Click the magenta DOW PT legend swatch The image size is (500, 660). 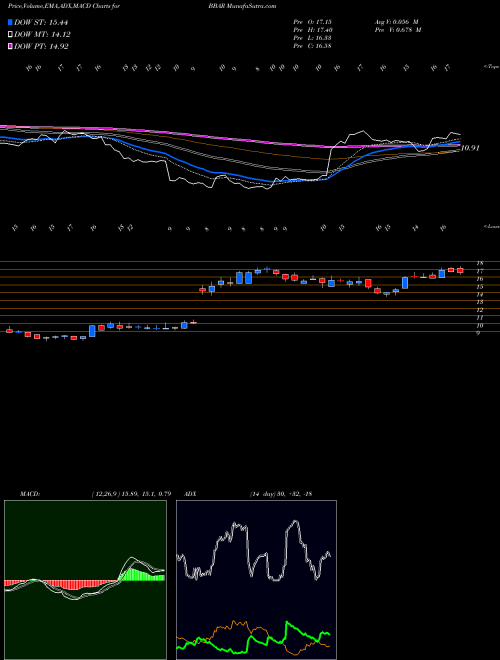tap(10, 47)
